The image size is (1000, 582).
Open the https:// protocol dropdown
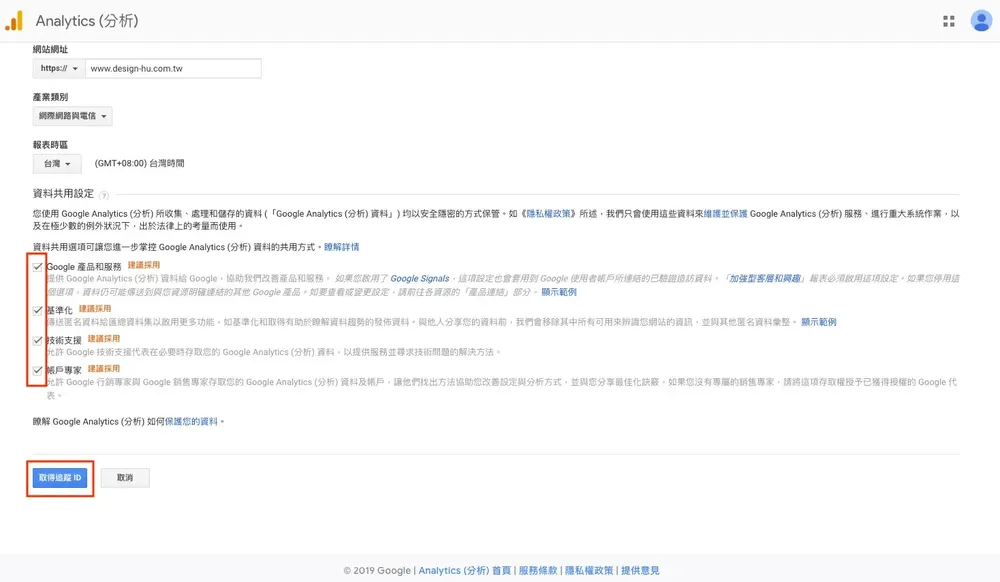(59, 68)
